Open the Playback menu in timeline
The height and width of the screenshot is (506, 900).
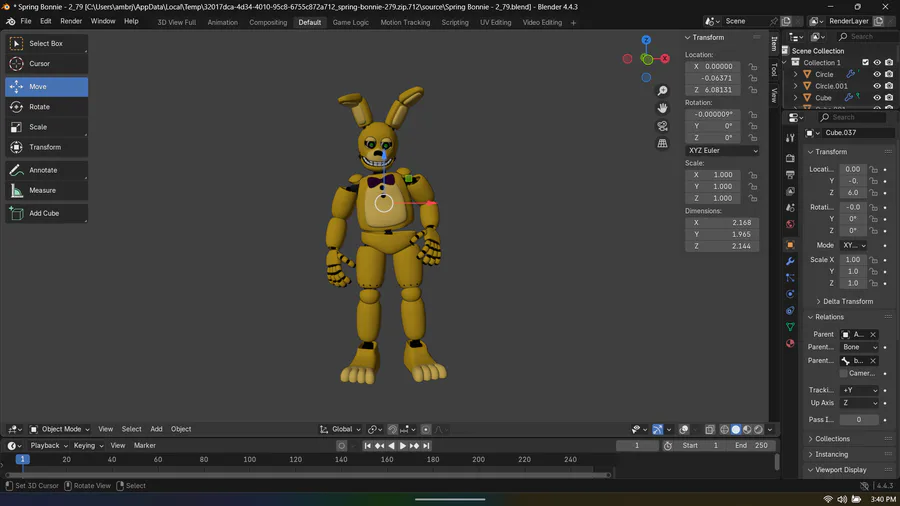pos(49,446)
